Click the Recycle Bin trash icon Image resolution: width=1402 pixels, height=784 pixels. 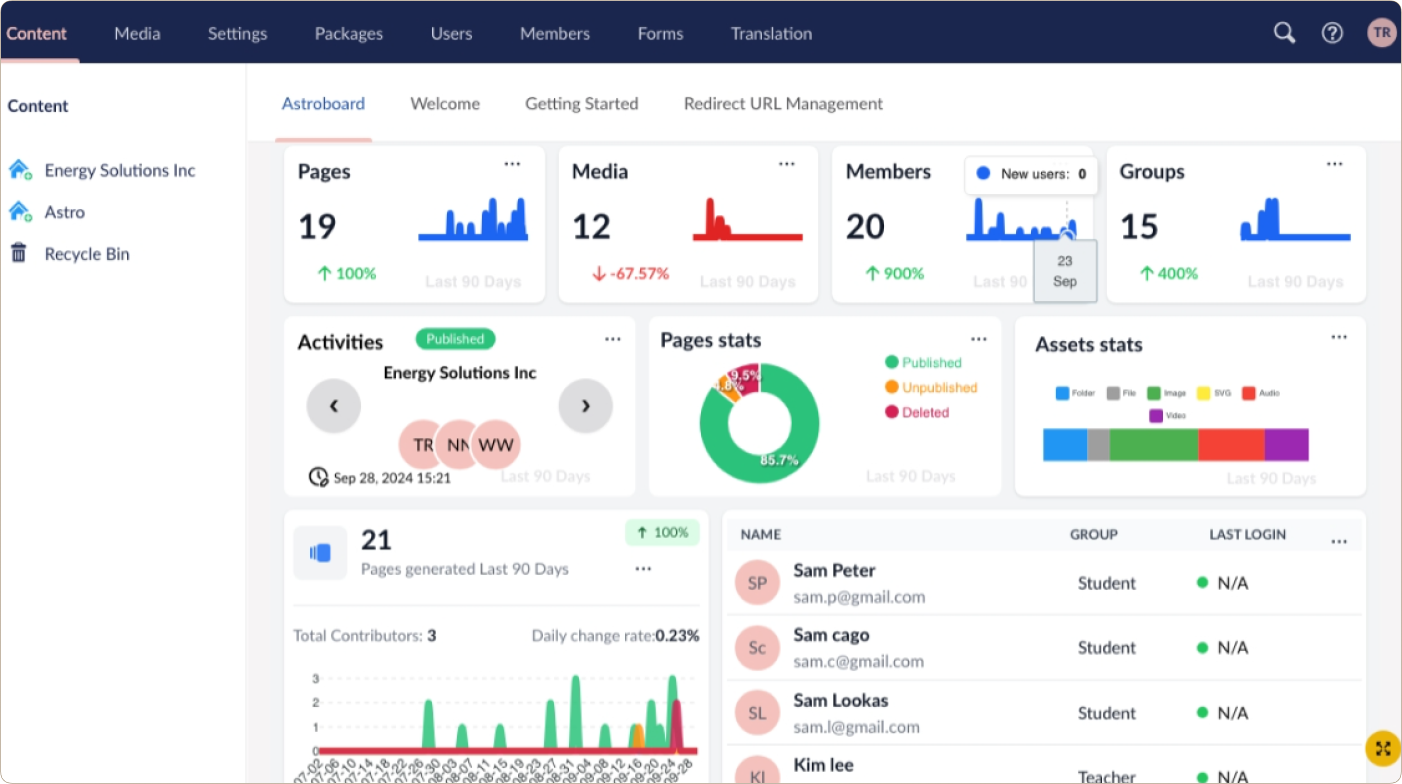click(19, 254)
